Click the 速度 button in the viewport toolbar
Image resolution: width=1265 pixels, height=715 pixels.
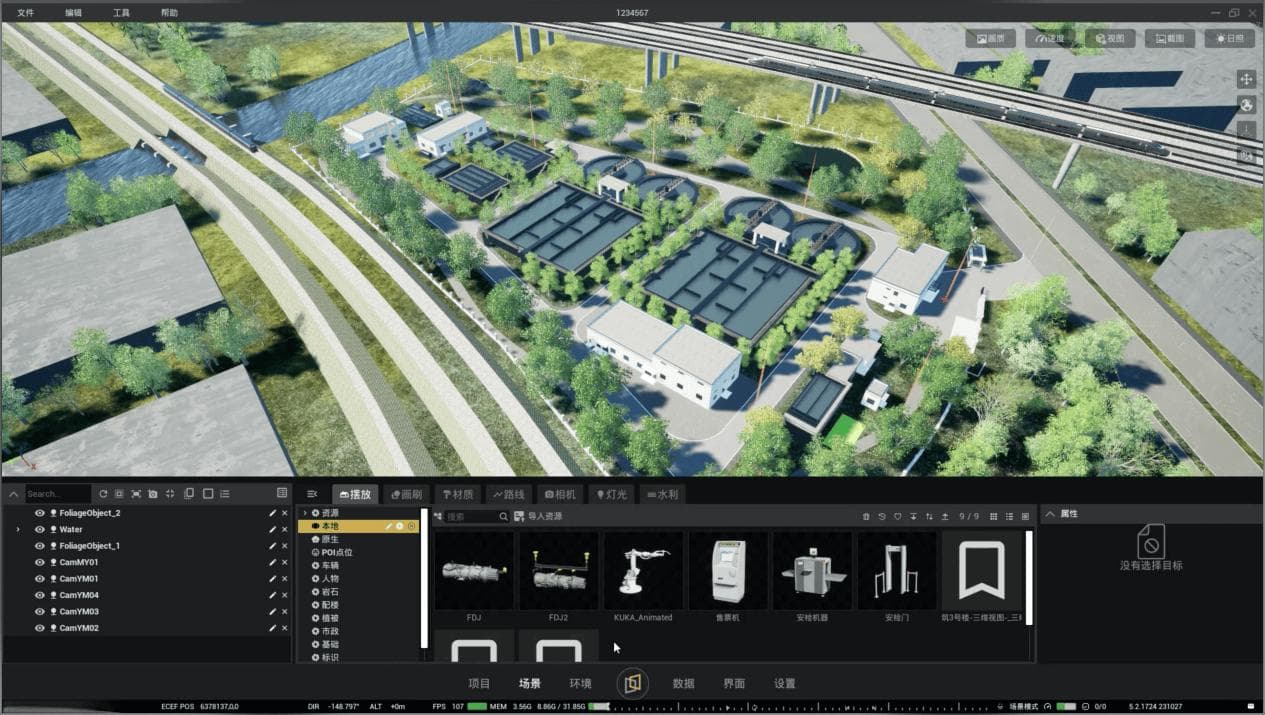coord(1051,38)
